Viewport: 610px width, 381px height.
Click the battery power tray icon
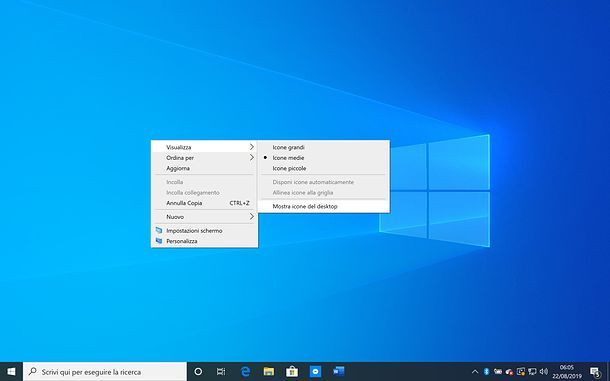click(498, 372)
